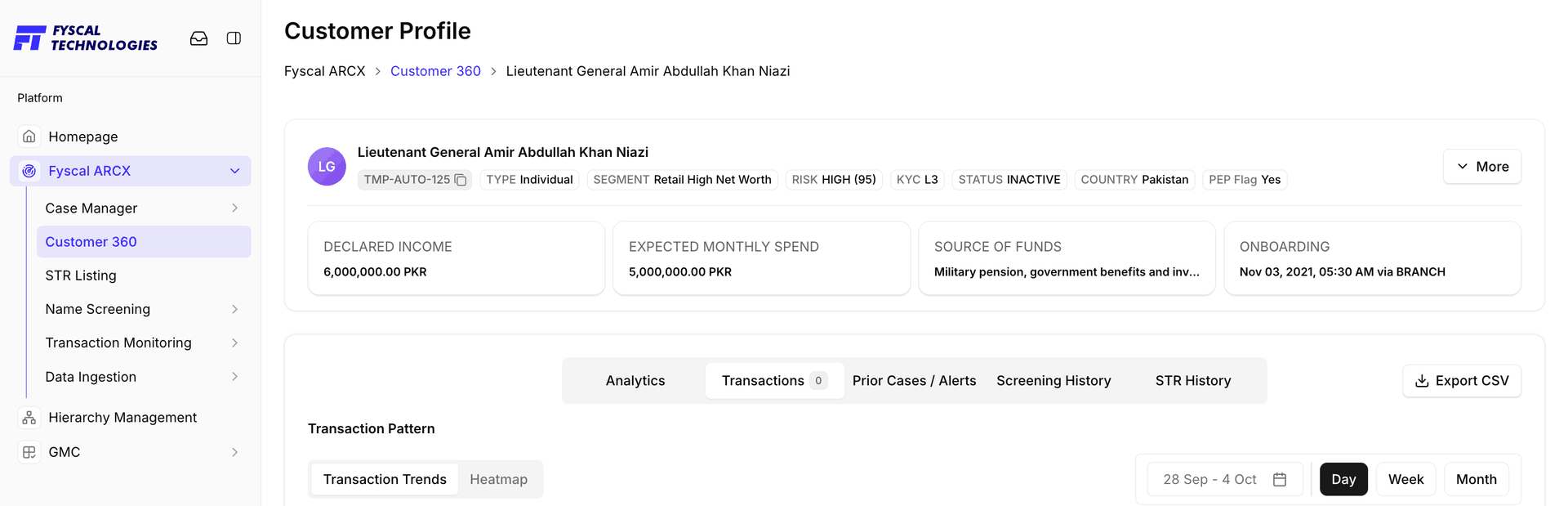Click the Declared Income card
This screenshot has height=506, width=1568.
pyautogui.click(x=457, y=258)
